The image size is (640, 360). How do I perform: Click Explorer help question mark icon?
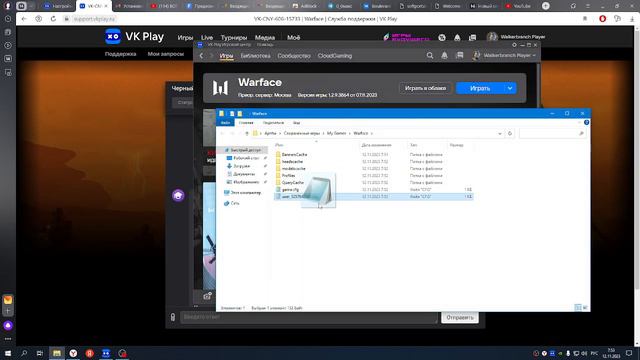pos(586,122)
